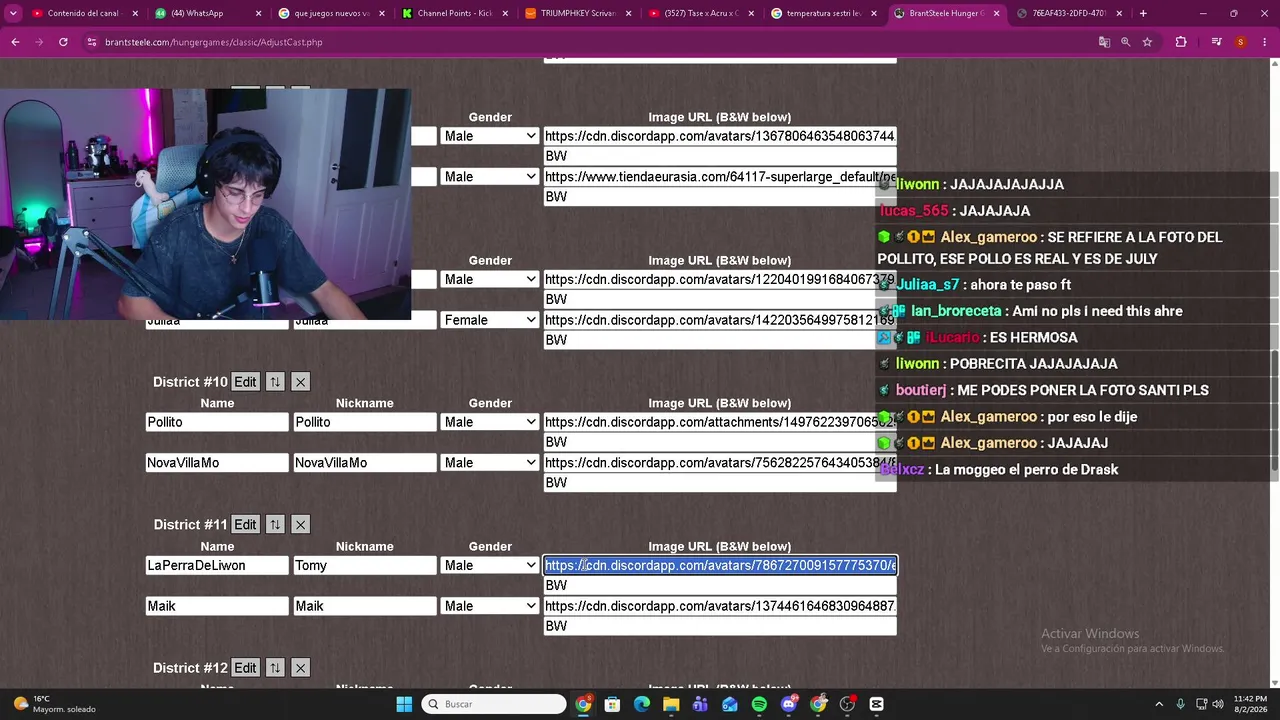Click the LaPerraDeLiwon Name field
The height and width of the screenshot is (720, 1280).
[217, 565]
